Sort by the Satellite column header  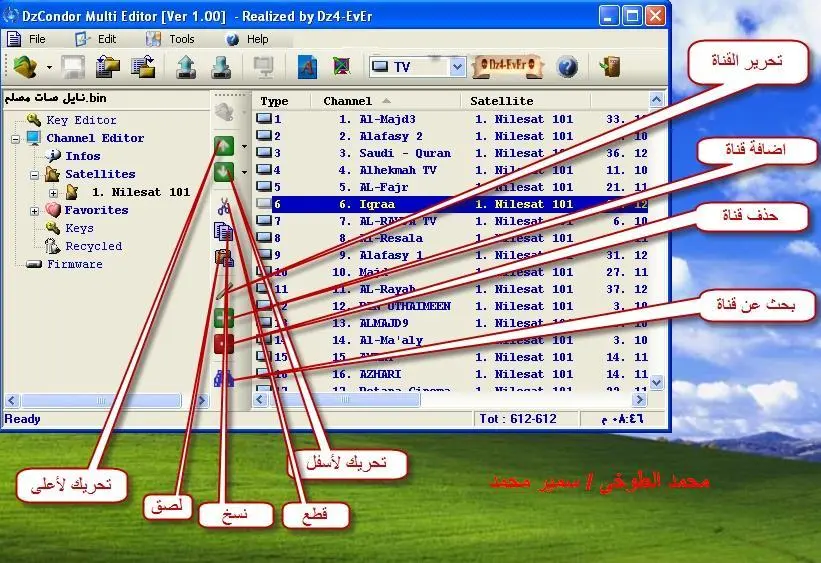(526, 101)
